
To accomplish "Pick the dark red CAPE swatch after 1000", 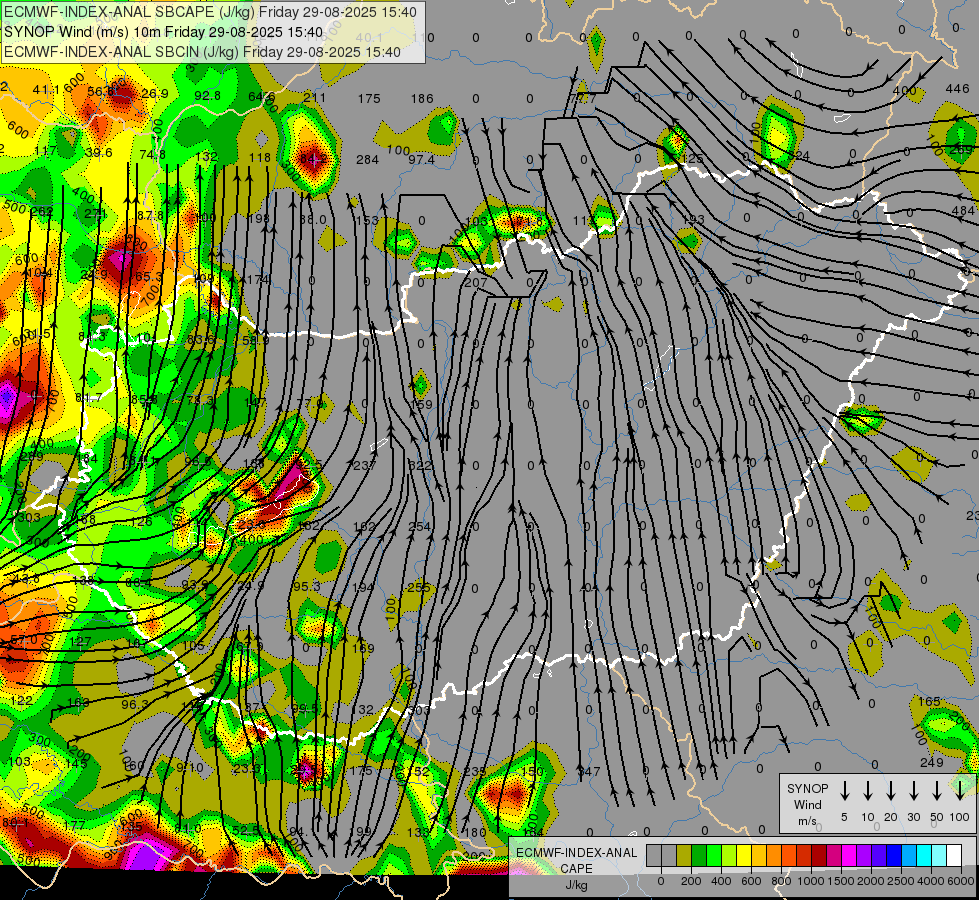I will click(819, 855).
